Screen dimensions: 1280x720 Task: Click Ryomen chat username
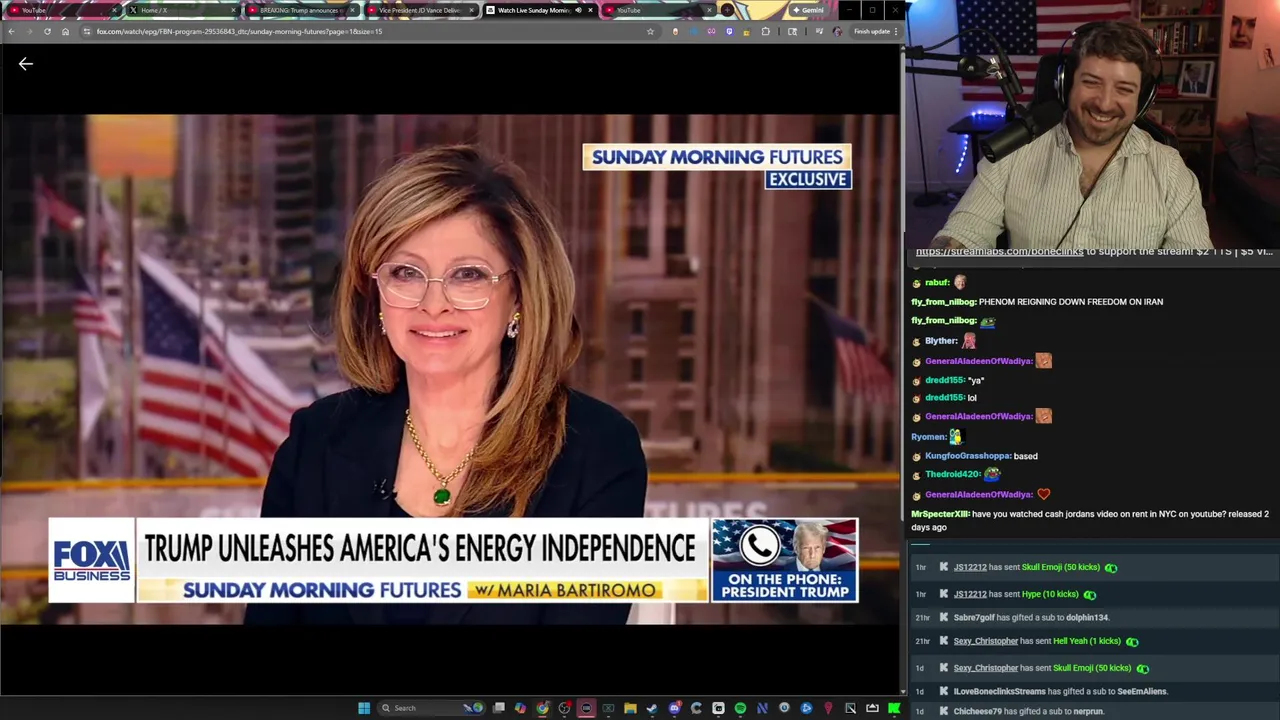point(928,437)
